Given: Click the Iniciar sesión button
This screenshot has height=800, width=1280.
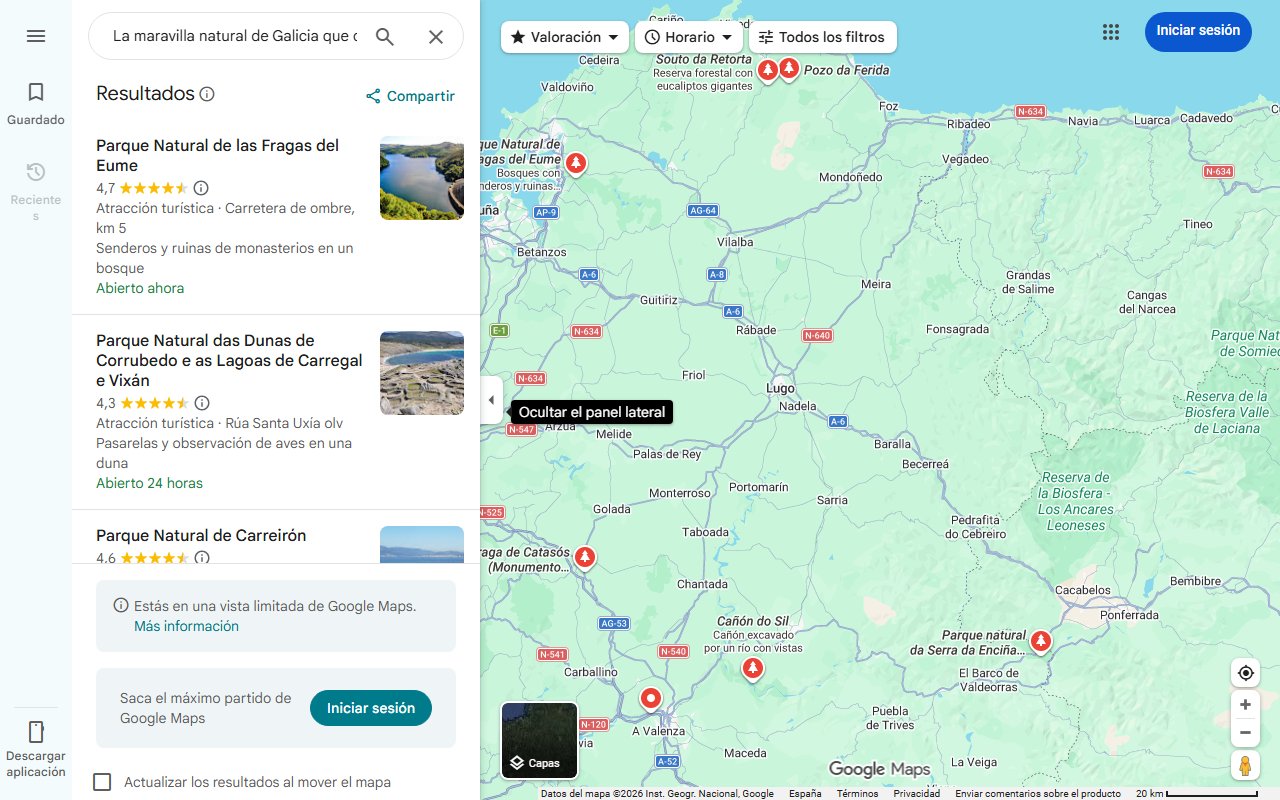Looking at the screenshot, I should pyautogui.click(x=1198, y=31).
